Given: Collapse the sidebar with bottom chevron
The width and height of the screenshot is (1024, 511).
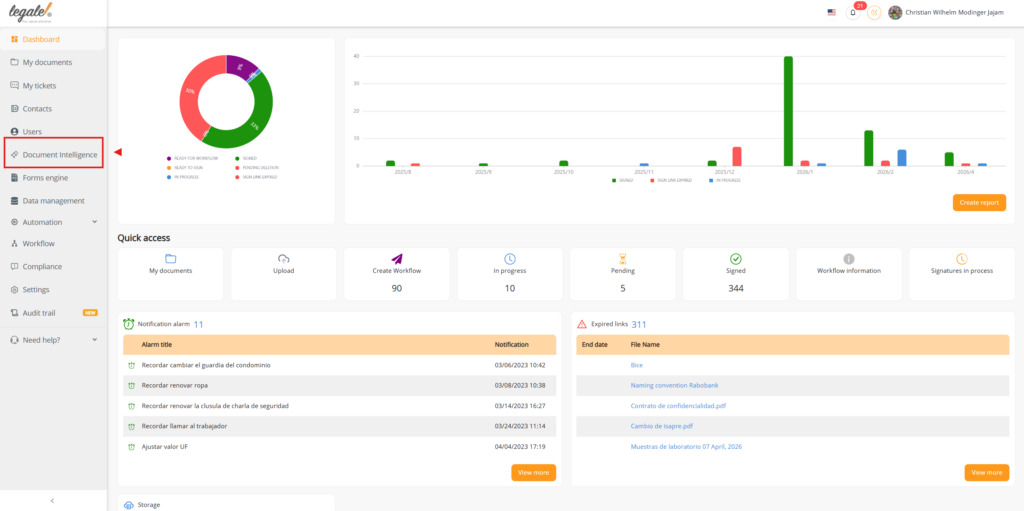Looking at the screenshot, I should click(x=52, y=501).
